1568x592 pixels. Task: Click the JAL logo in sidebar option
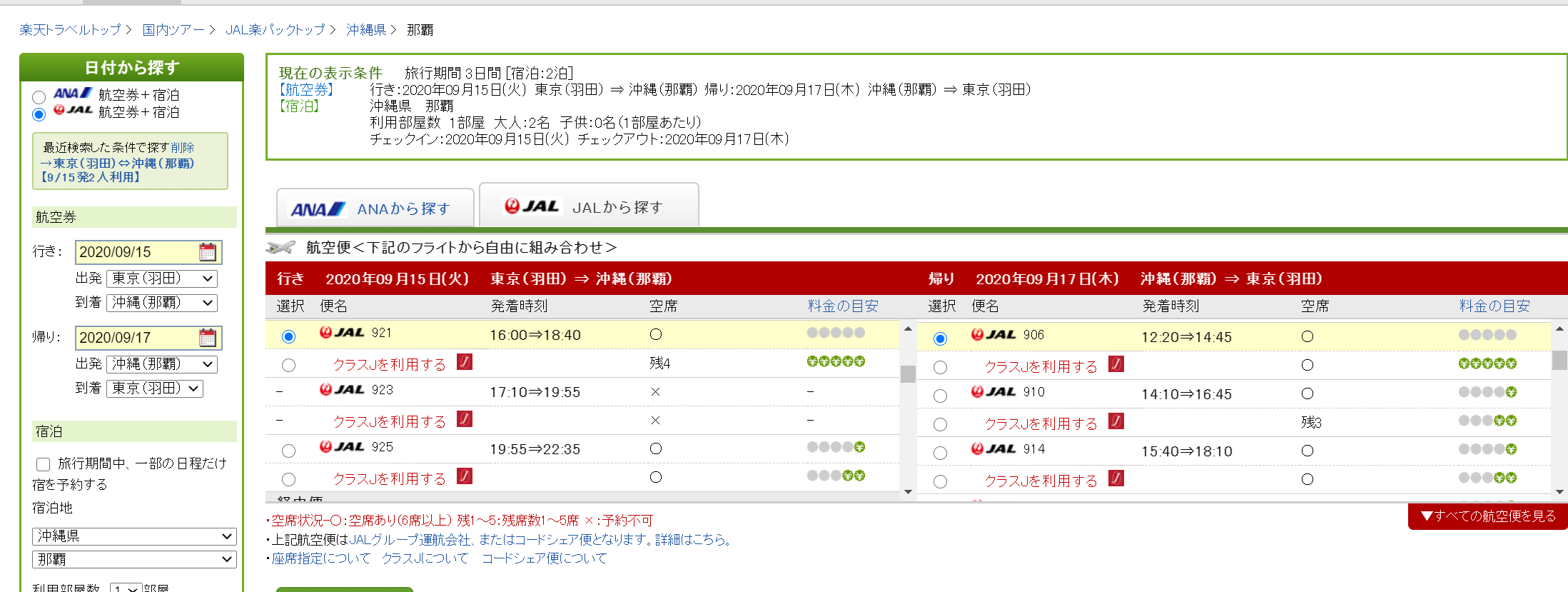click(x=73, y=111)
